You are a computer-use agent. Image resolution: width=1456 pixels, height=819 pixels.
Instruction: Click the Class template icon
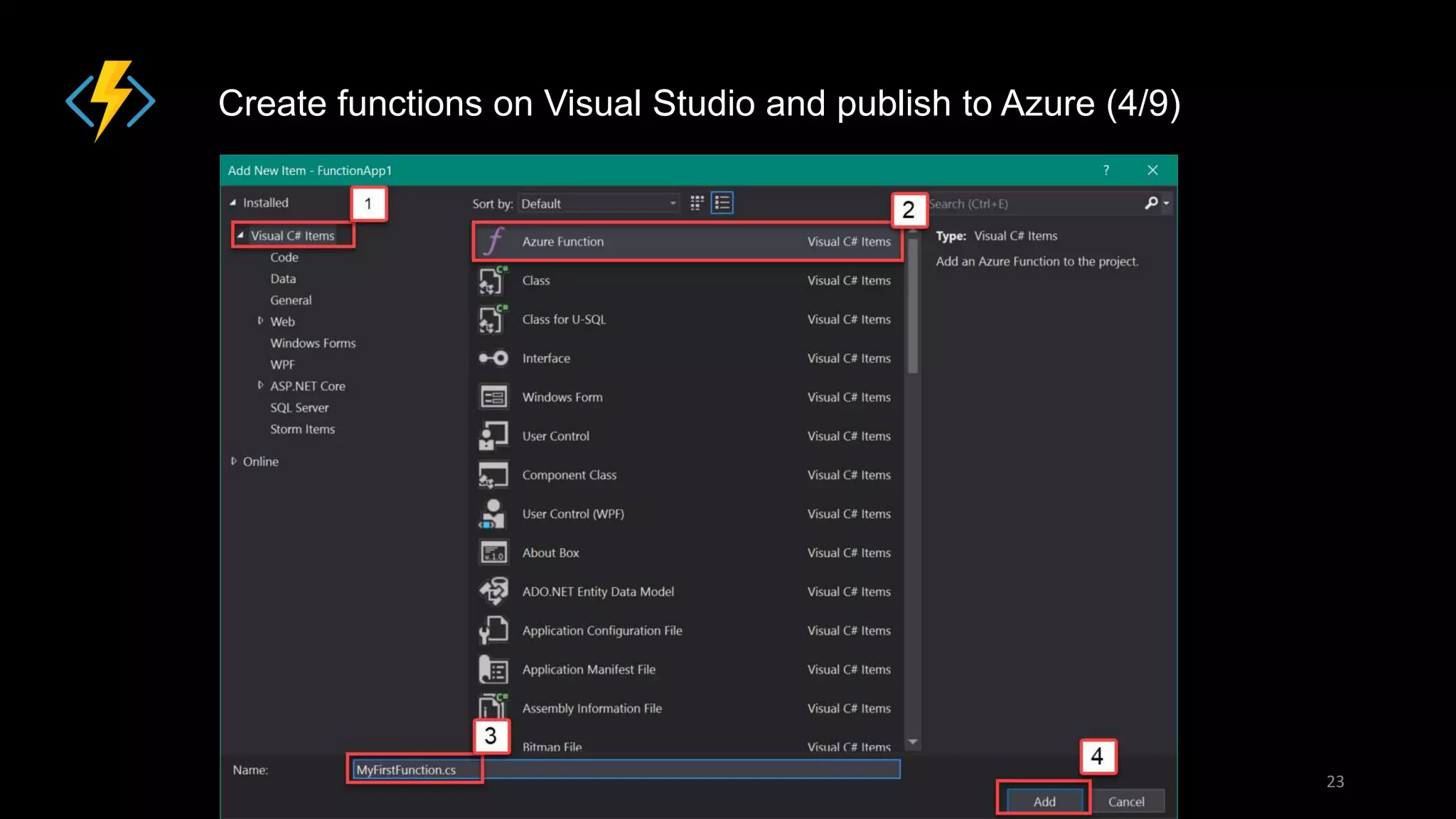(x=493, y=280)
